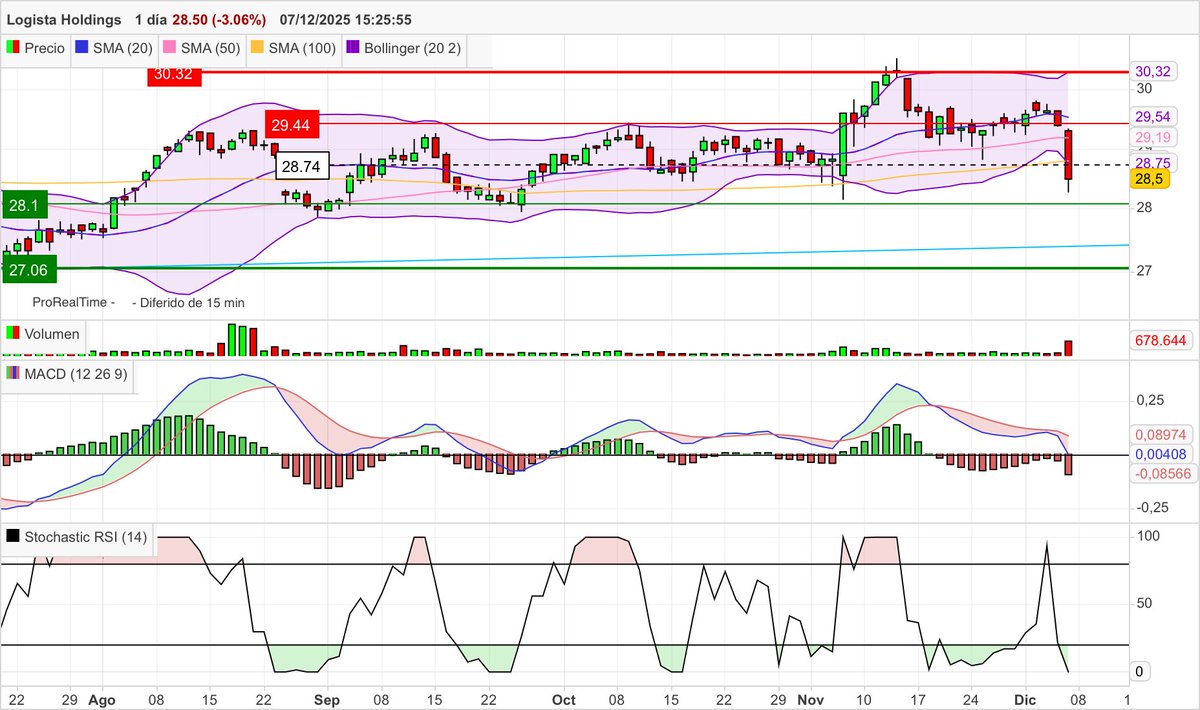Click the white 28.74 level label
This screenshot has height=710, width=1200.
(x=303, y=167)
